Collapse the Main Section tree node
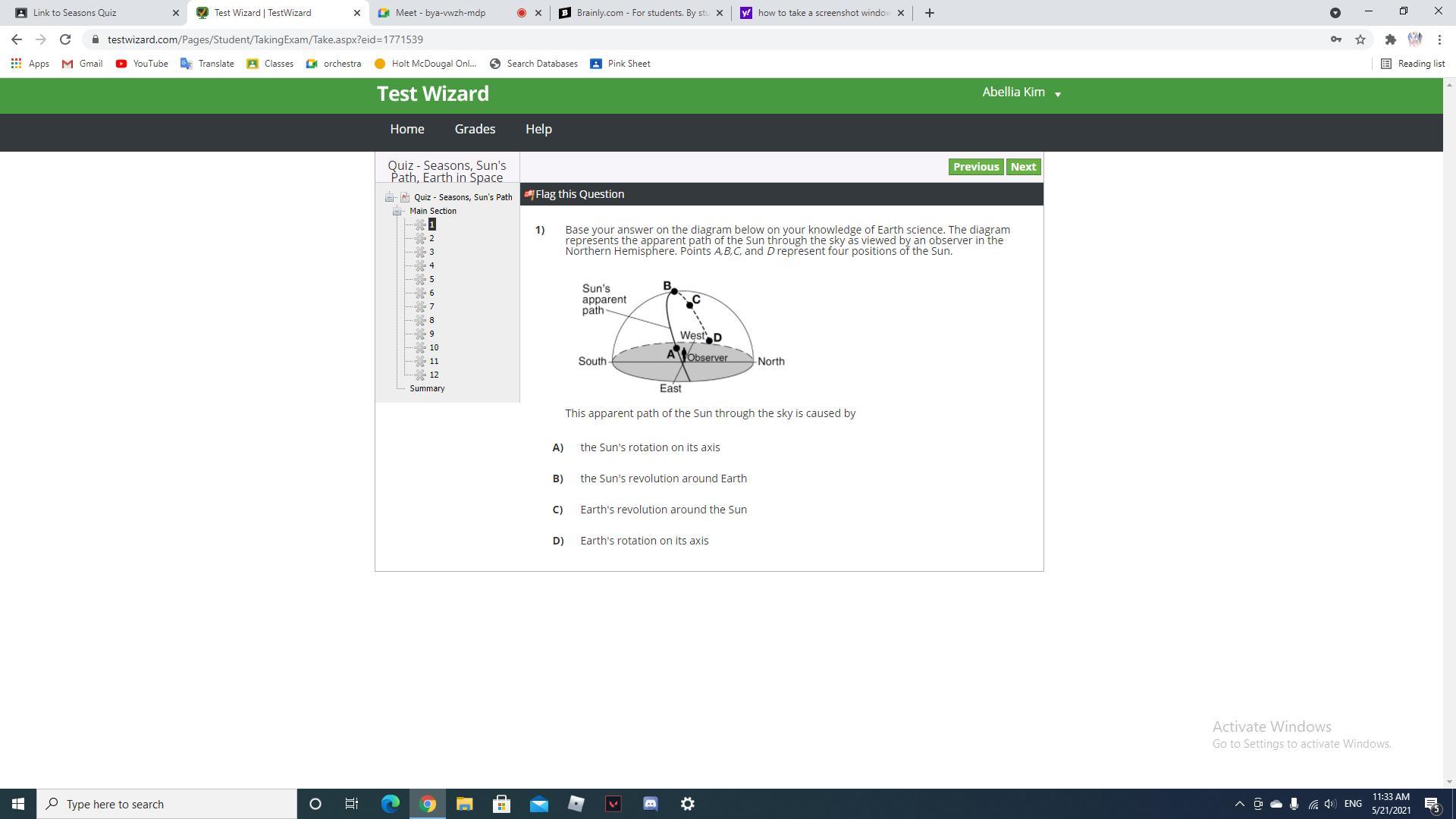 point(397,212)
